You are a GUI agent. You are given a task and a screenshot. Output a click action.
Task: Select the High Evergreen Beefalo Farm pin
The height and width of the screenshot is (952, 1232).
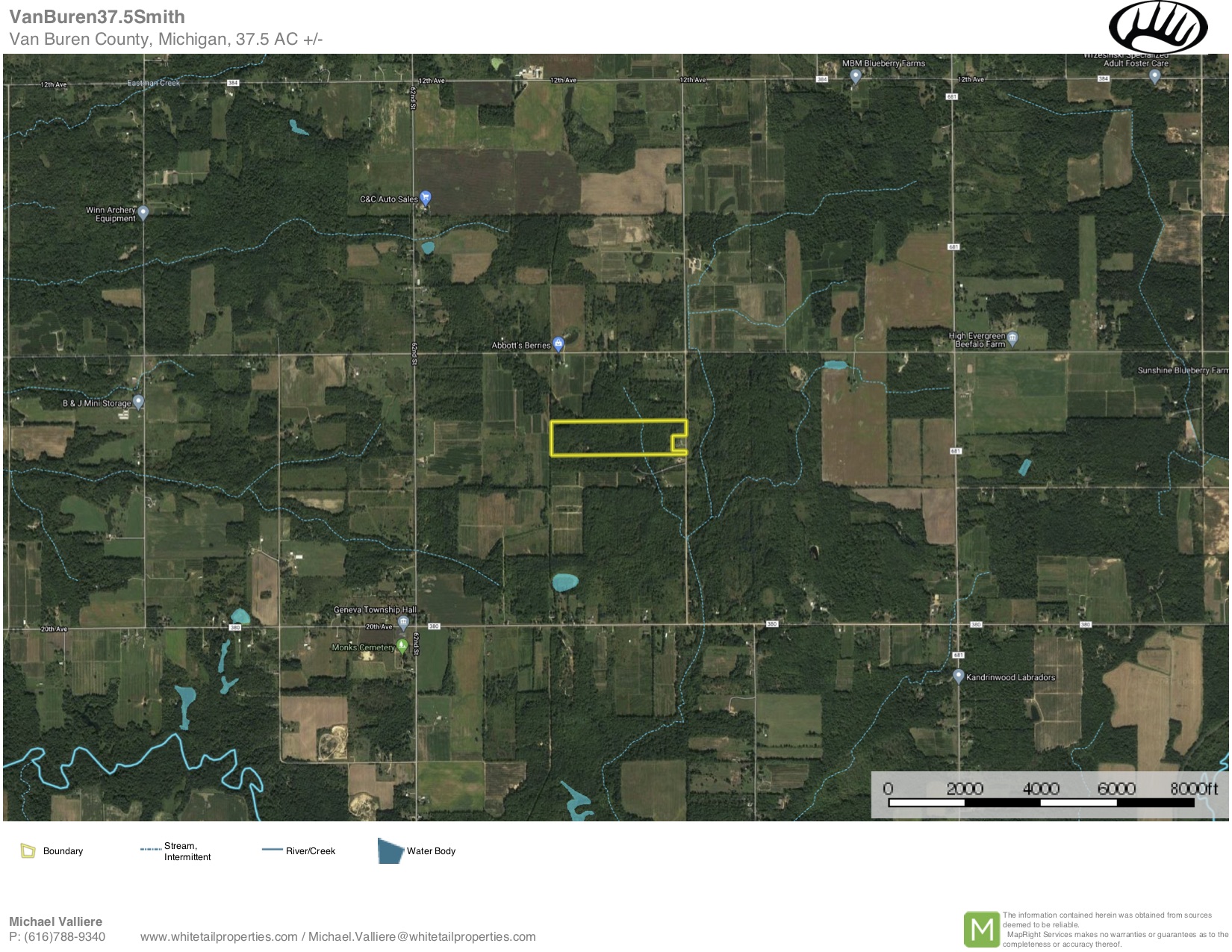[1012, 338]
